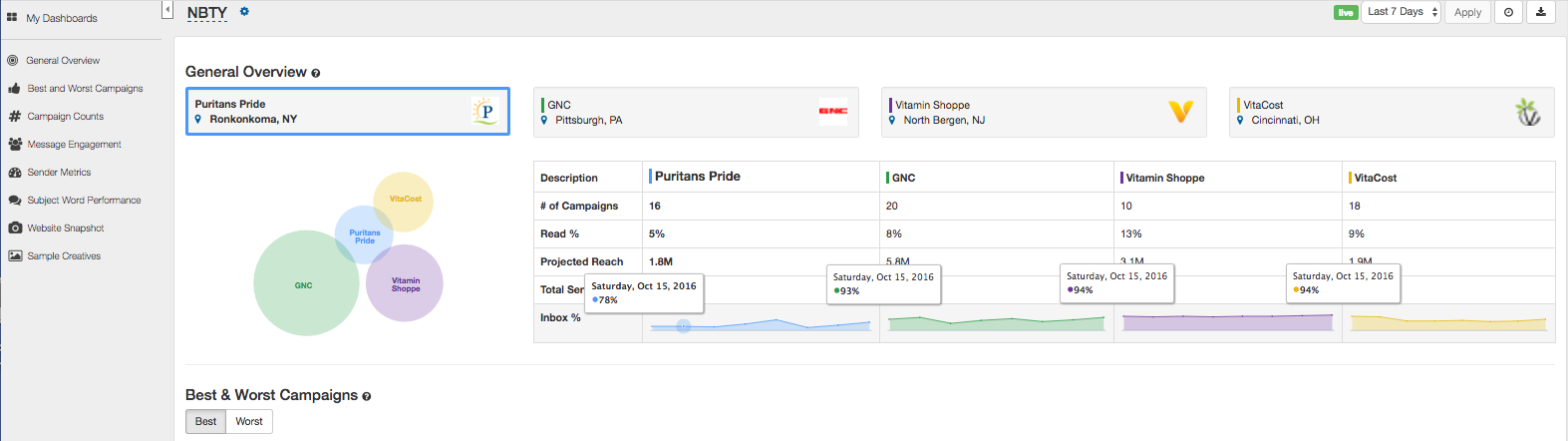The height and width of the screenshot is (441, 1568).
Task: Open Best and Worst Campaigns sidebar item
Action: point(85,89)
